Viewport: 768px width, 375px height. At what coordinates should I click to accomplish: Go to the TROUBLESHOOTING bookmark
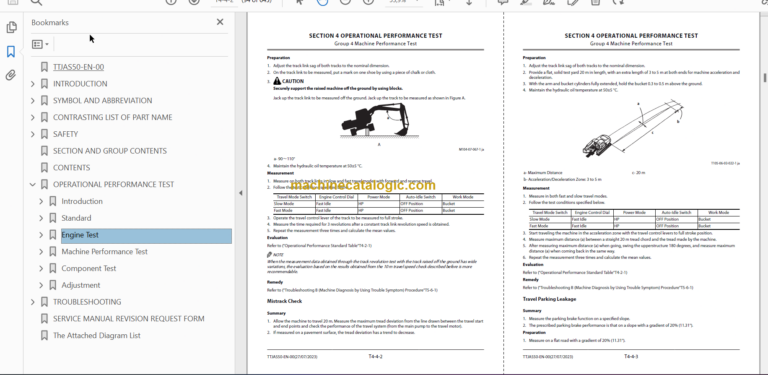point(87,302)
